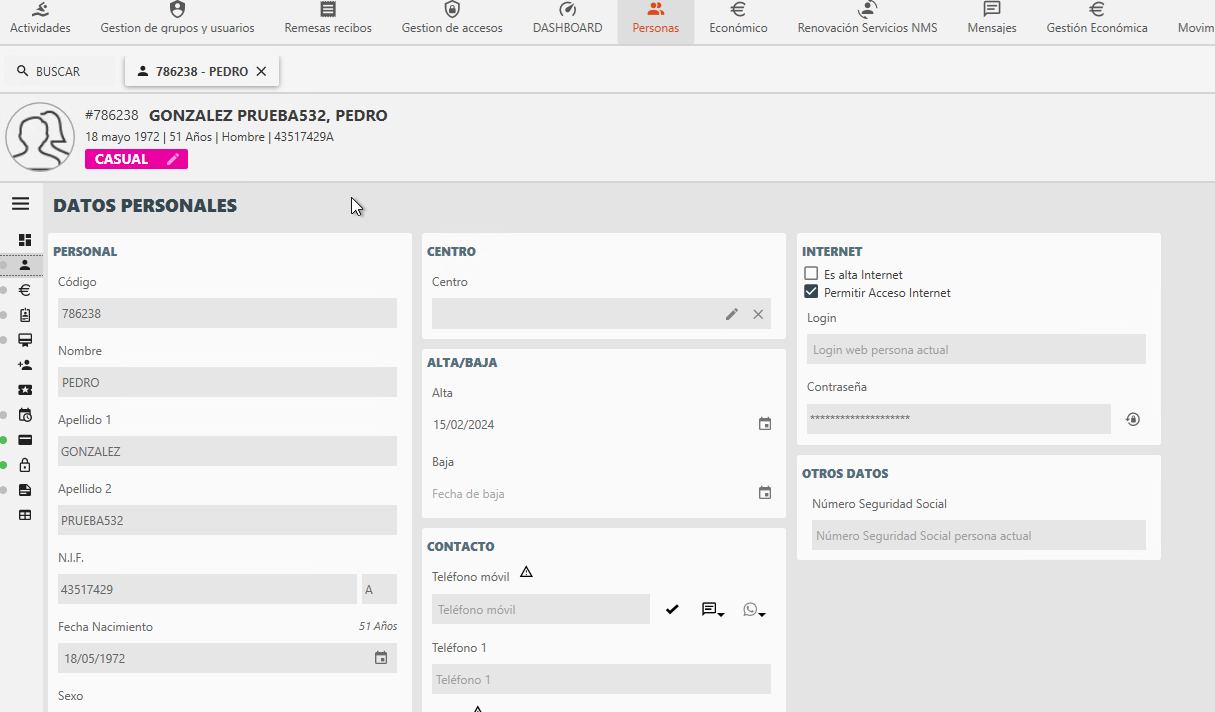1215x712 pixels.
Task: Click the Contraseña password field
Action: (x=959, y=418)
